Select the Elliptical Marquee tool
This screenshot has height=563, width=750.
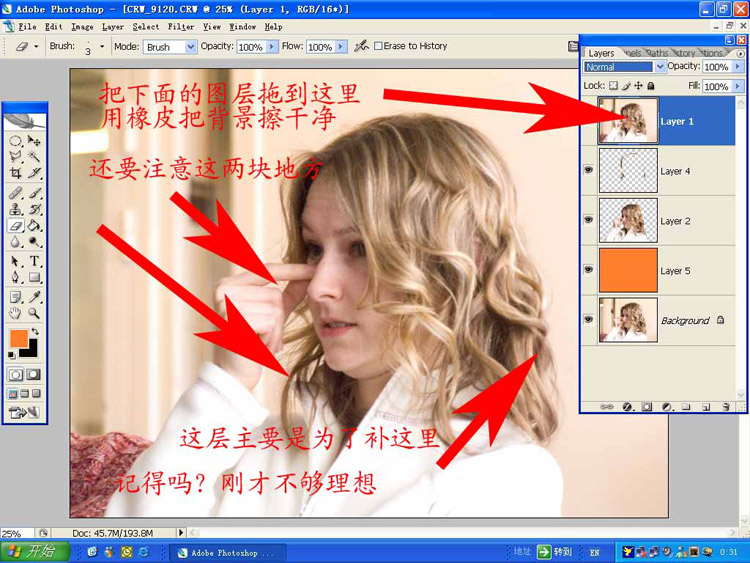click(x=15, y=141)
